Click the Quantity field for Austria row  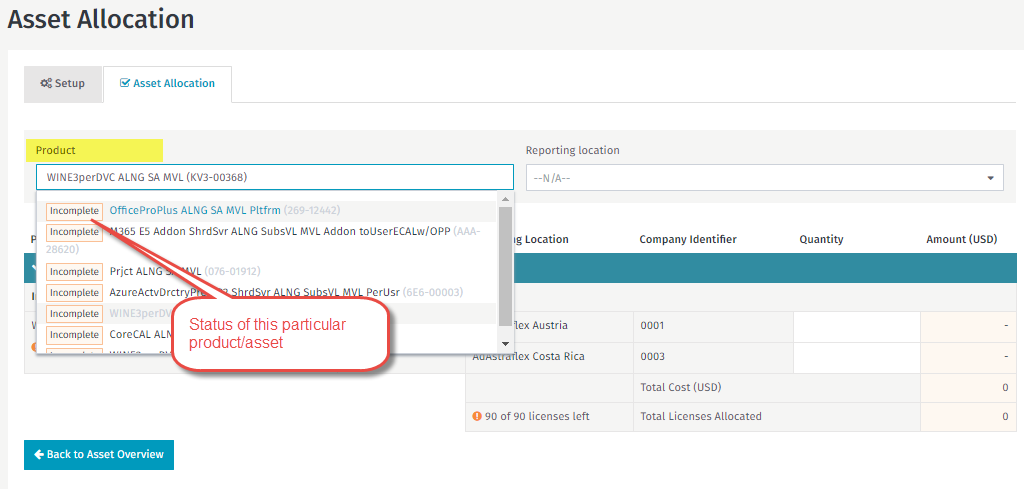pyautogui.click(x=856, y=326)
